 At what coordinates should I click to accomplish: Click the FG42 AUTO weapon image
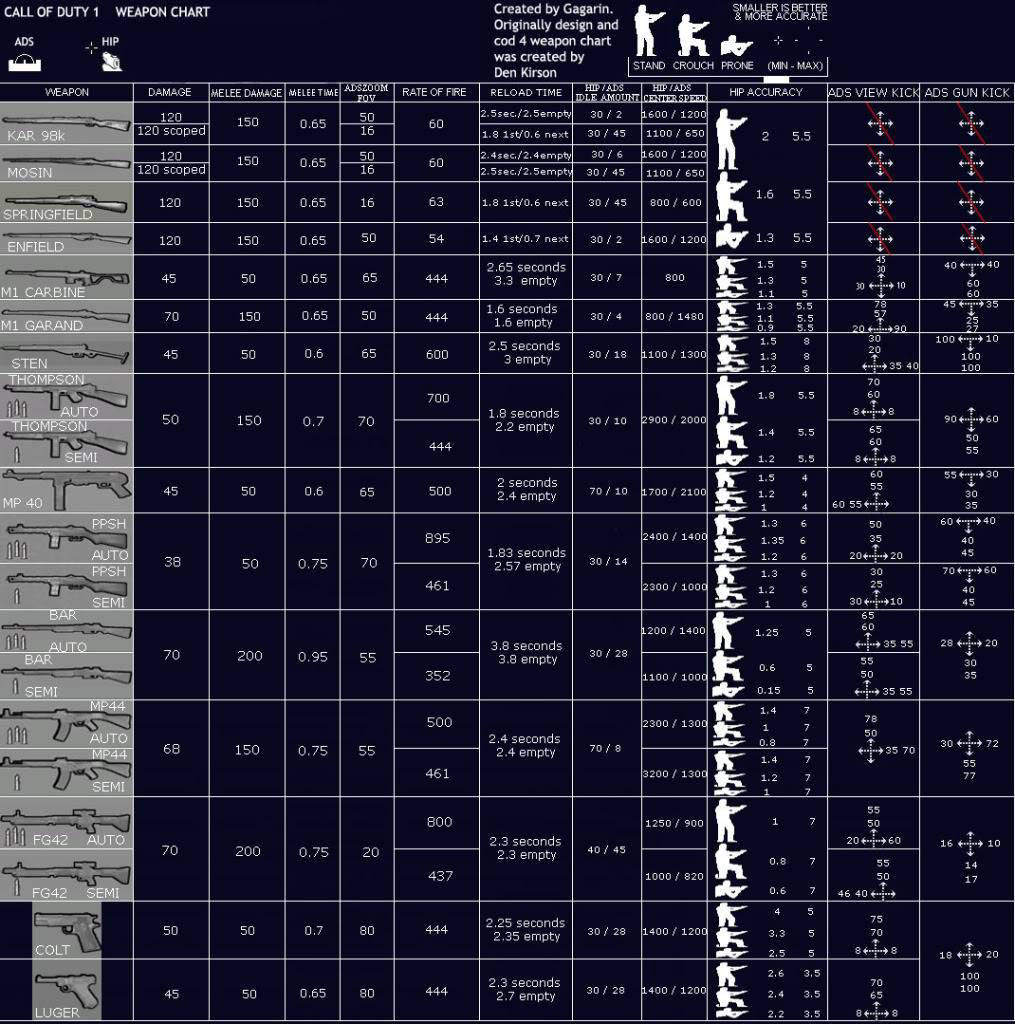tap(66, 824)
